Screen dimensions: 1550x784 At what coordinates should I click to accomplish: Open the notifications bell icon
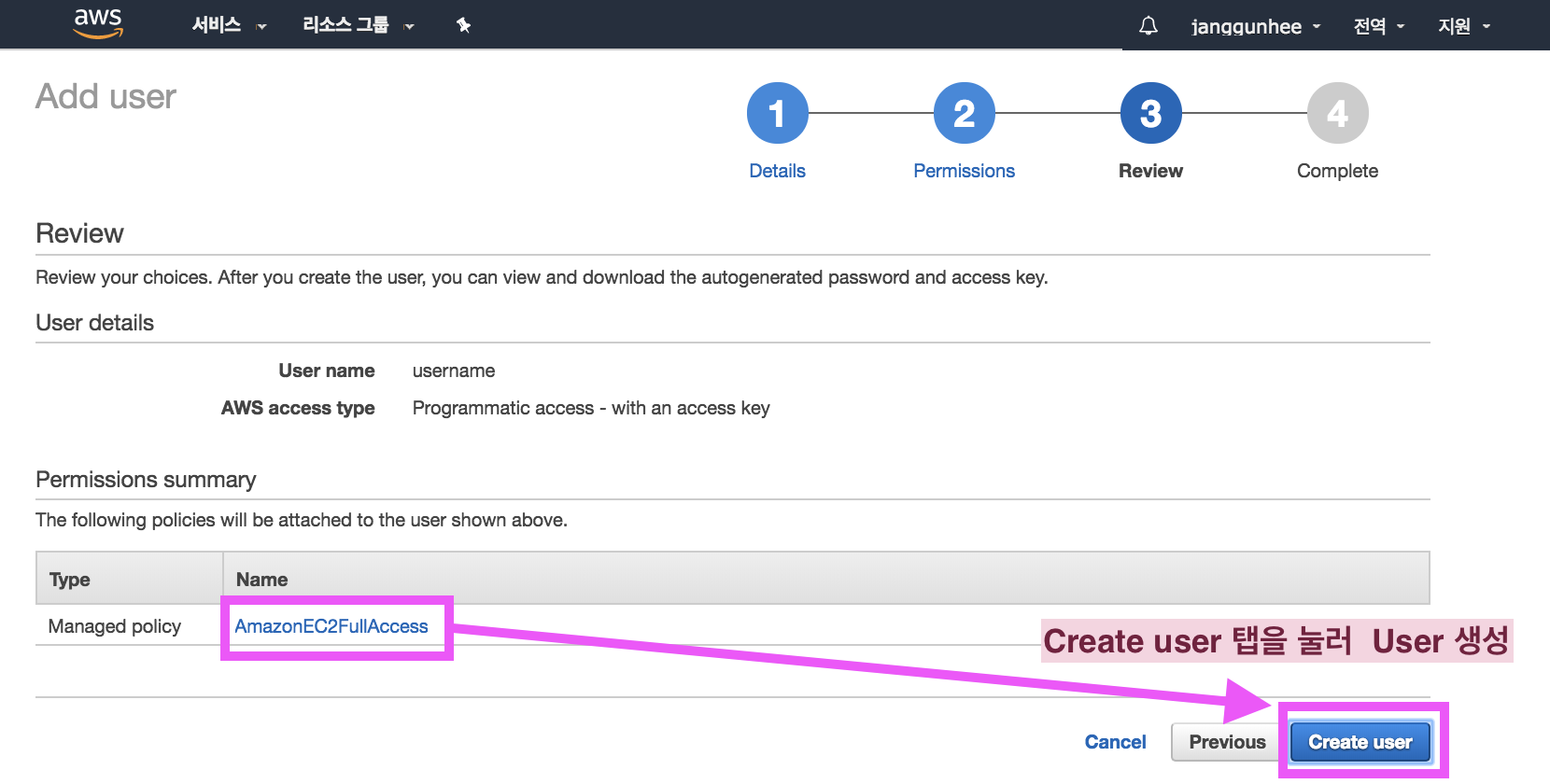click(x=1148, y=26)
